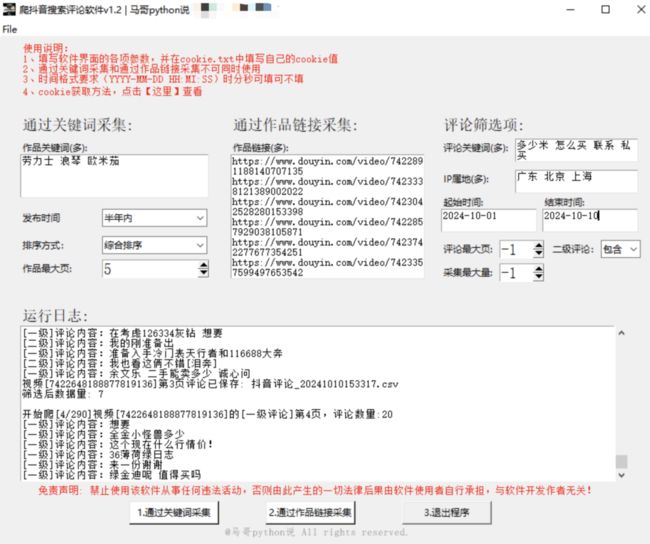
Task: Open the File menu
Action: [10, 29]
